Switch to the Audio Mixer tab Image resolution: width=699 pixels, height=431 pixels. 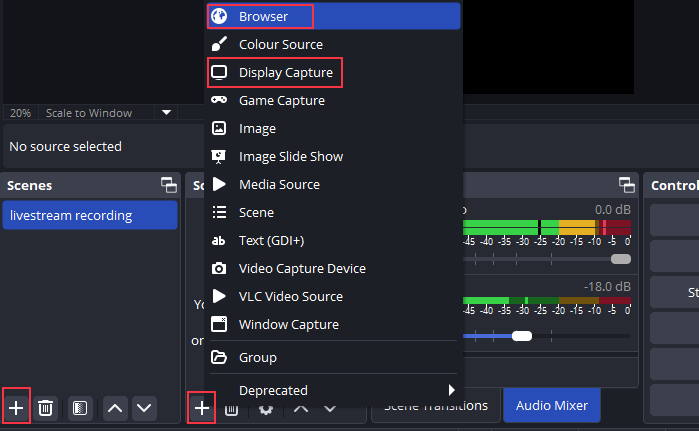click(x=552, y=405)
